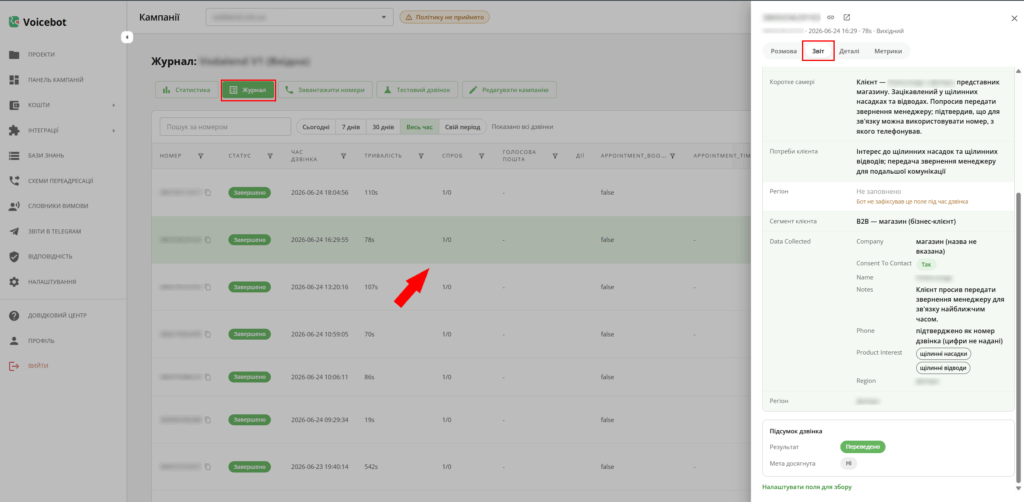Select the Свій період filter option
The image size is (1024, 502).
(462, 127)
